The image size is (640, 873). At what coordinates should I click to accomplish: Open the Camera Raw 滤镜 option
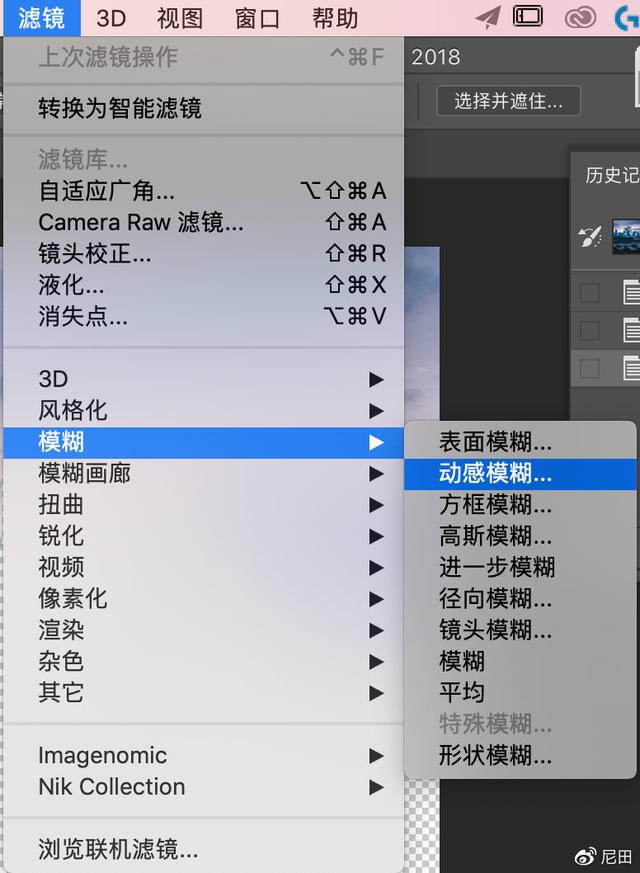point(140,222)
